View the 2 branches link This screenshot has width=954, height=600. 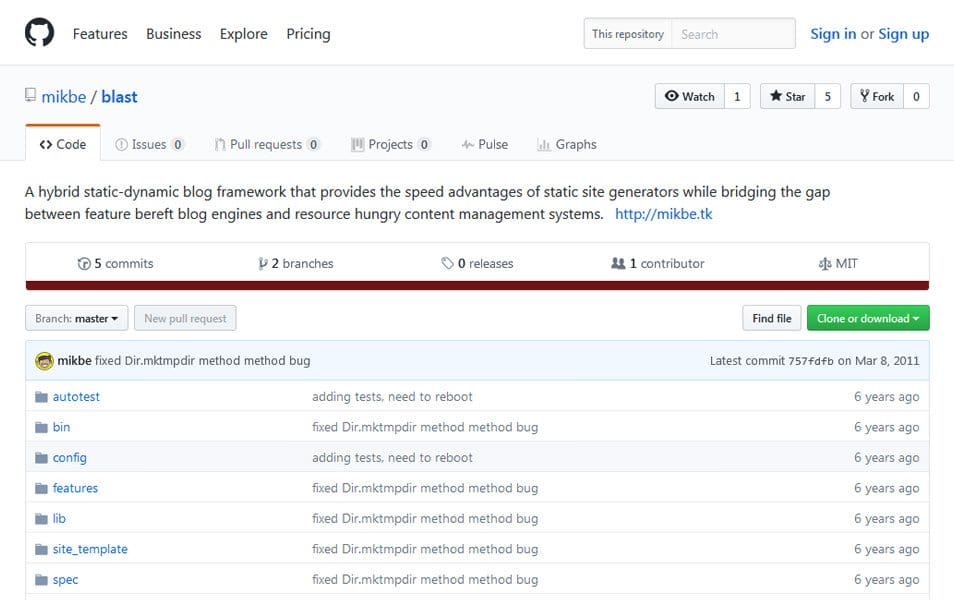tap(296, 263)
